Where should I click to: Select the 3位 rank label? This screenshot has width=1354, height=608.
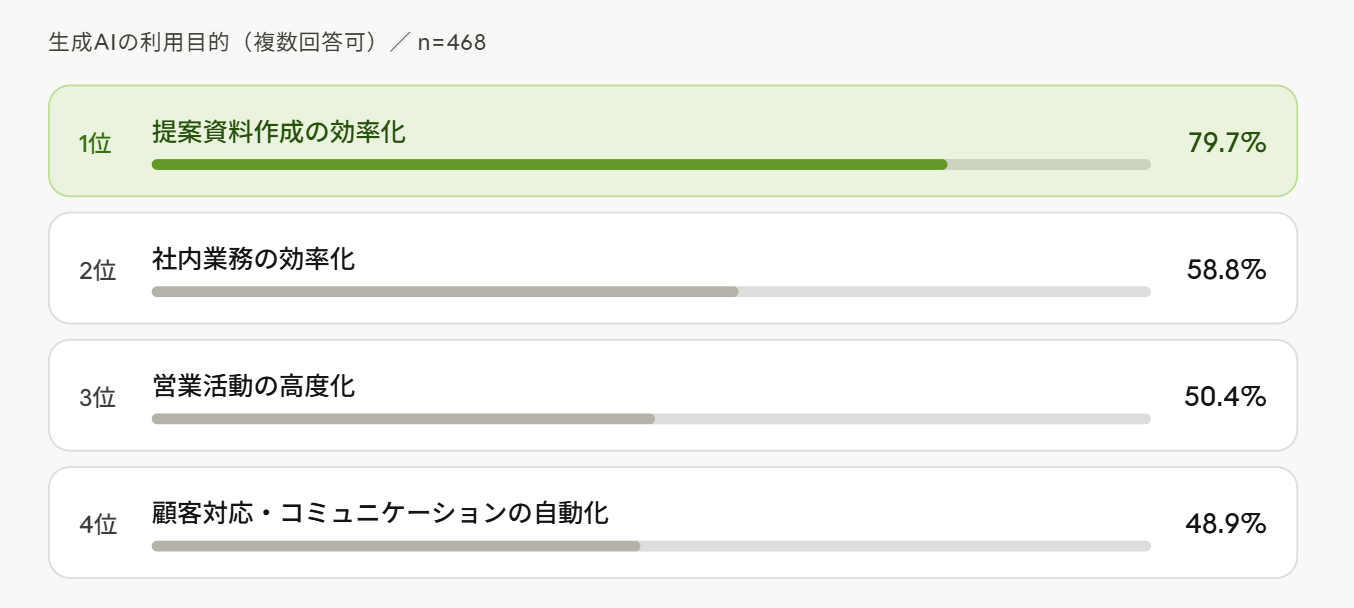tap(98, 397)
